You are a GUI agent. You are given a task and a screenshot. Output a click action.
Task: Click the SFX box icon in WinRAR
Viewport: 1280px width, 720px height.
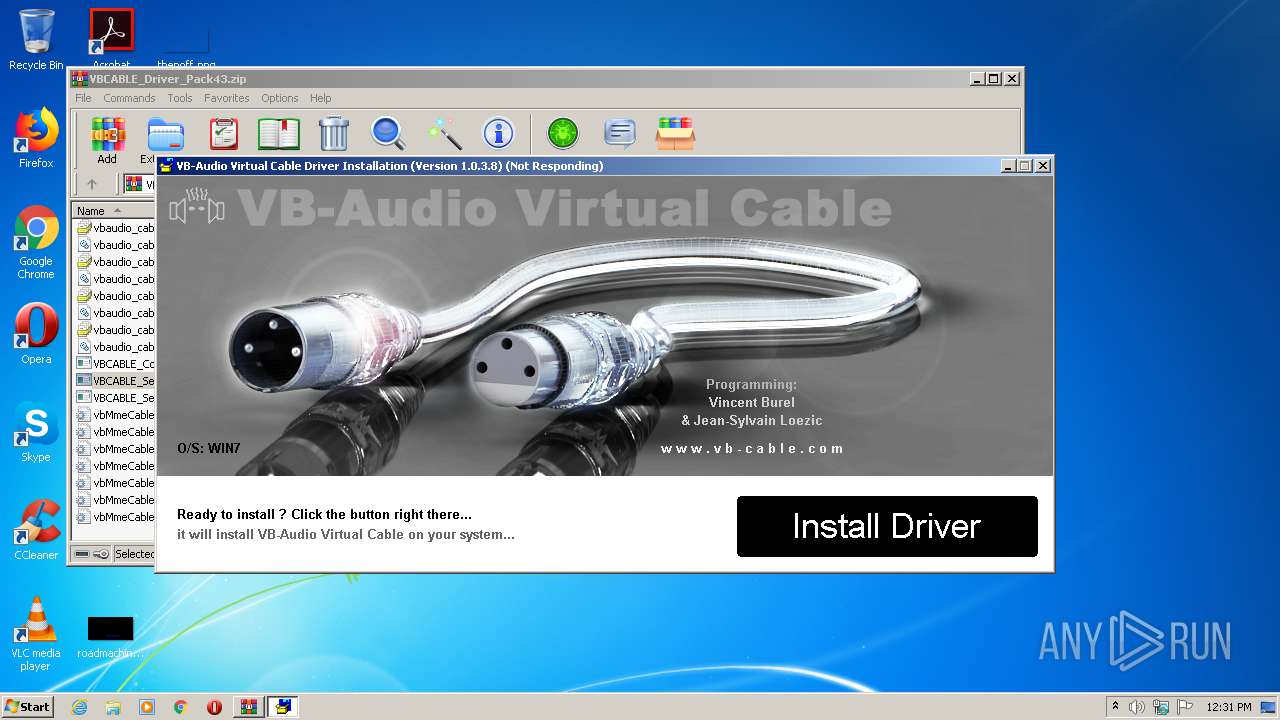(675, 133)
